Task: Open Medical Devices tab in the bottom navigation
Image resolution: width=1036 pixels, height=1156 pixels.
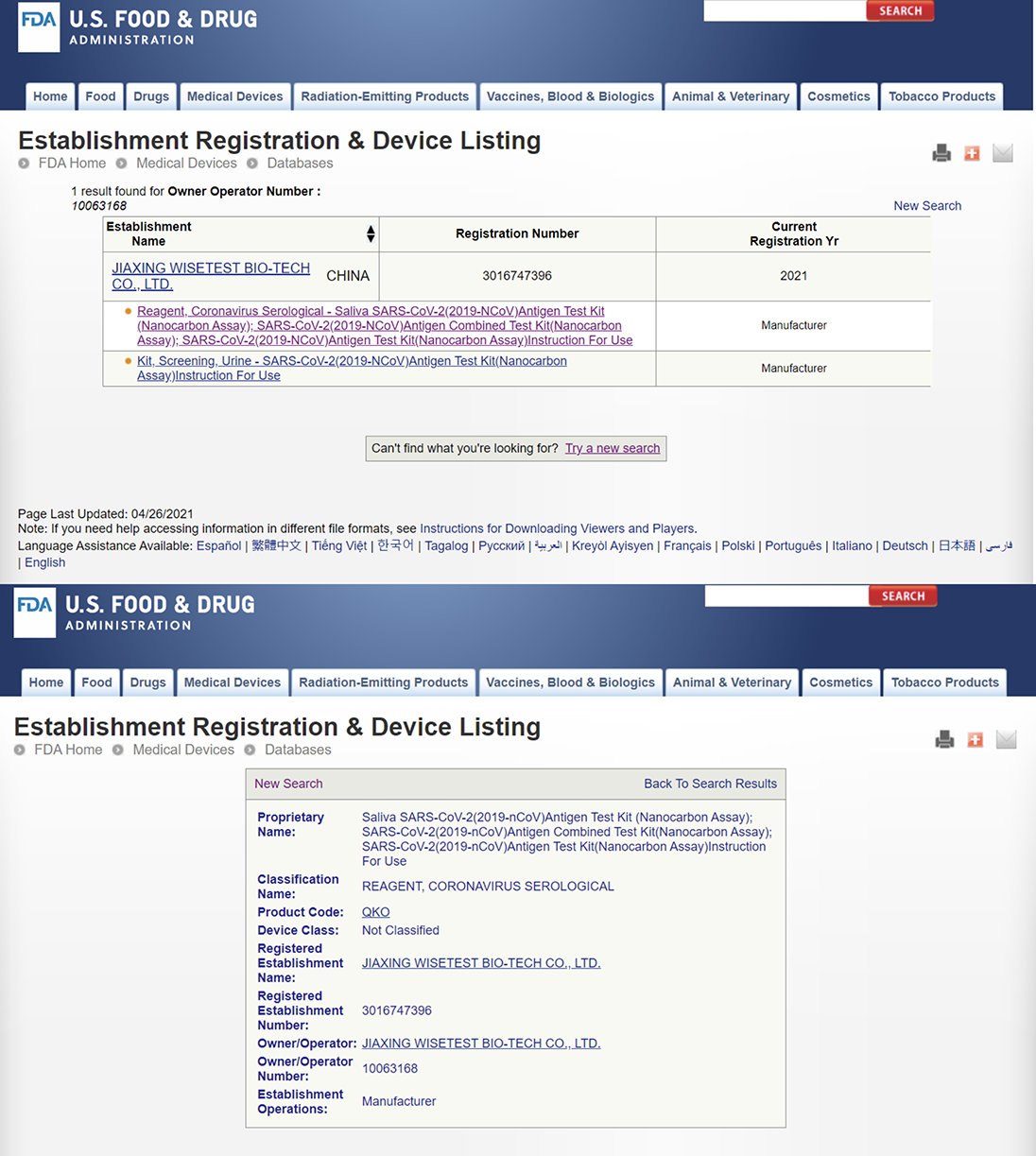Action: [233, 682]
